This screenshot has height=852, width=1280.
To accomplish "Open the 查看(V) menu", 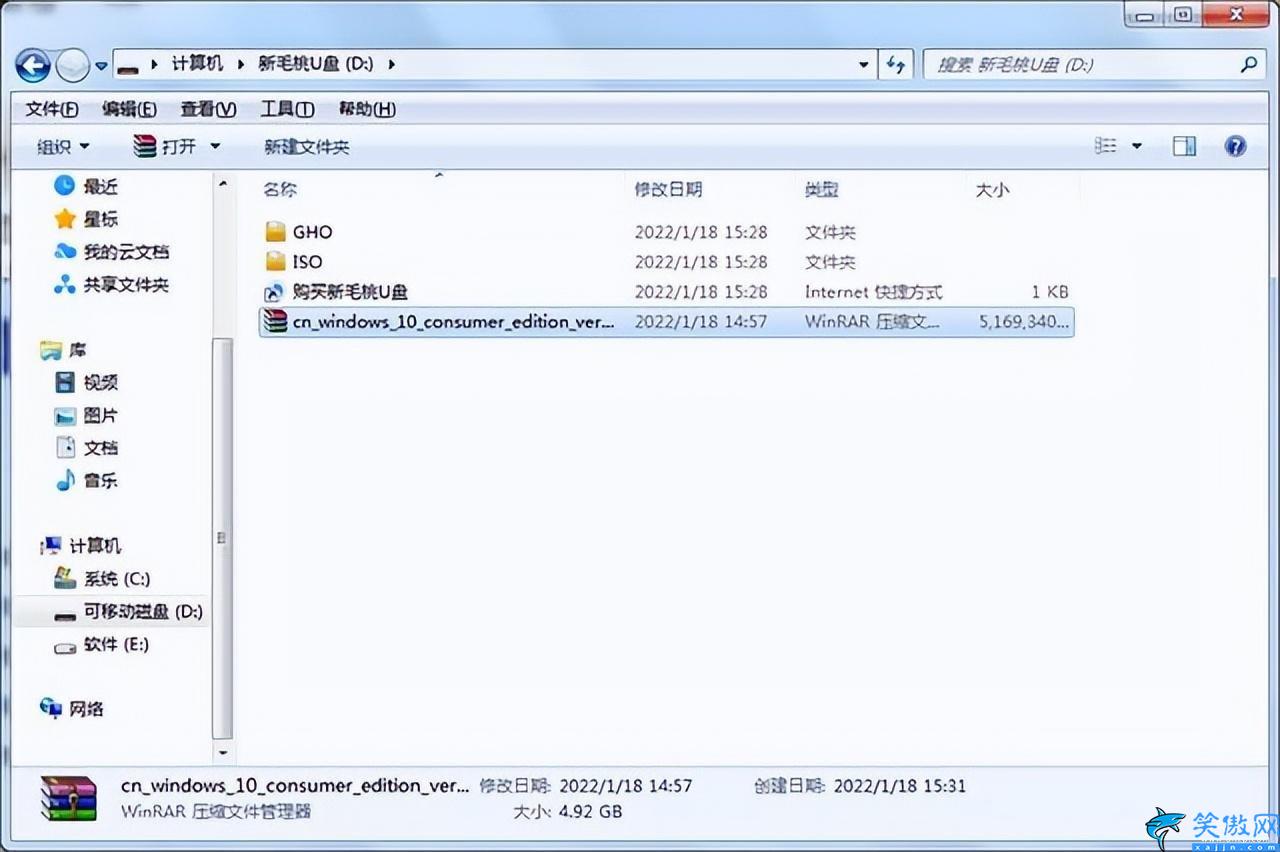I will [208, 109].
